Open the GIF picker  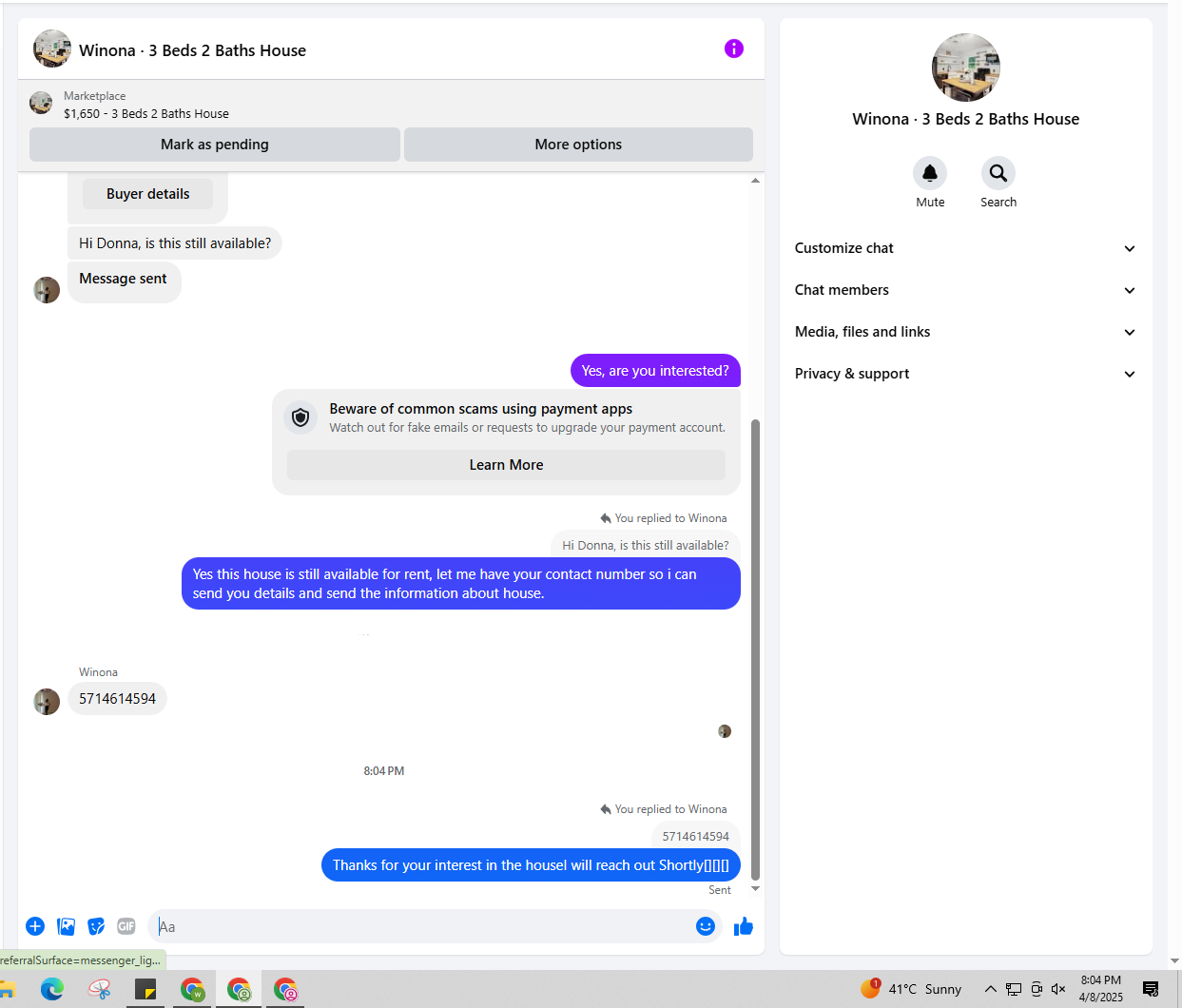click(x=126, y=926)
